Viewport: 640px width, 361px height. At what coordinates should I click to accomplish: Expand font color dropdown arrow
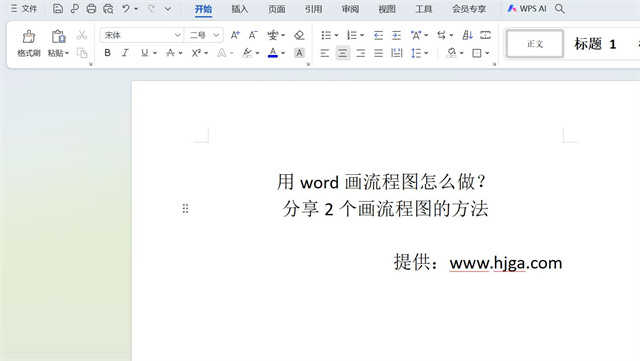coord(283,53)
